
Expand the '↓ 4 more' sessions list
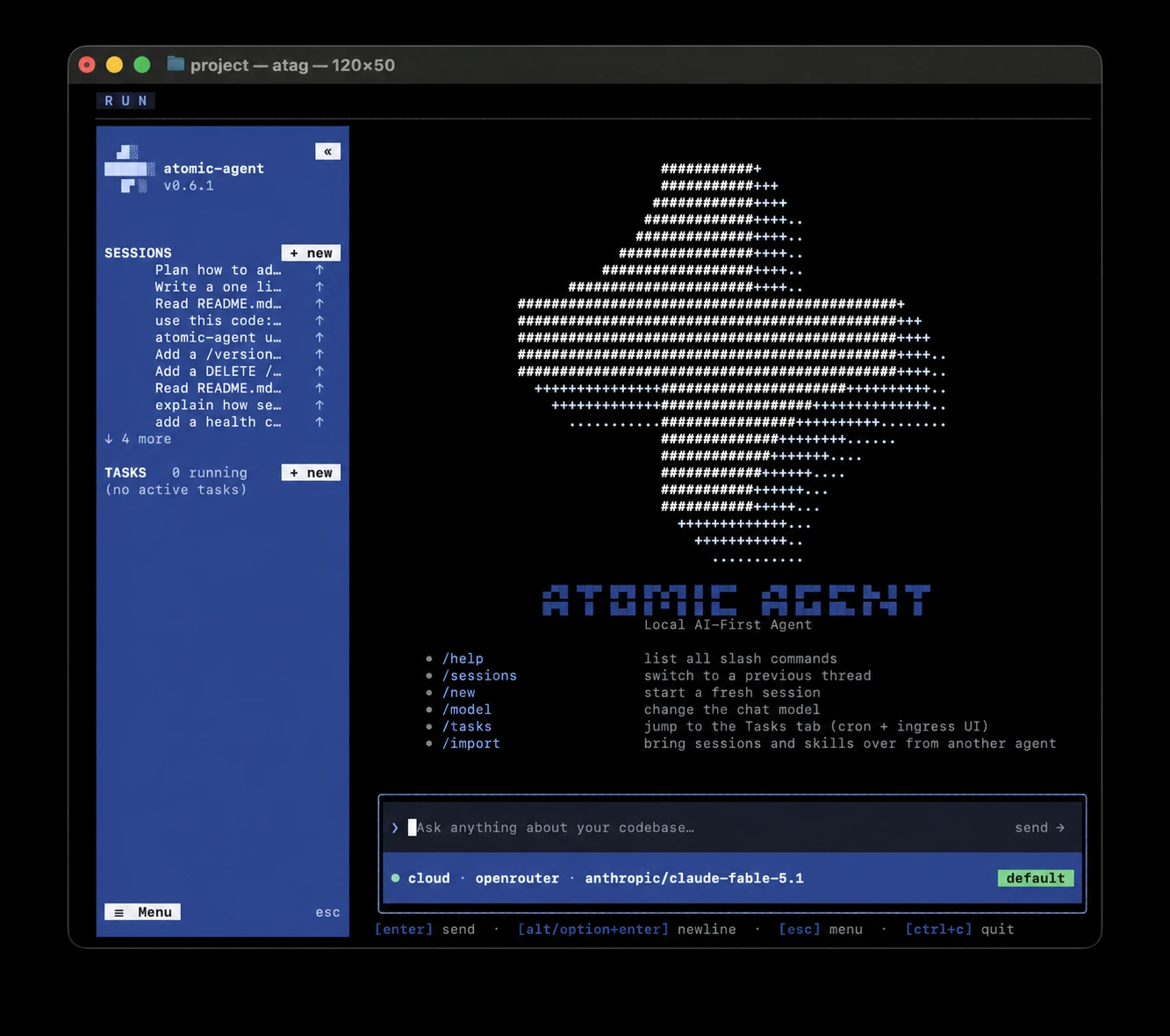[x=138, y=439]
